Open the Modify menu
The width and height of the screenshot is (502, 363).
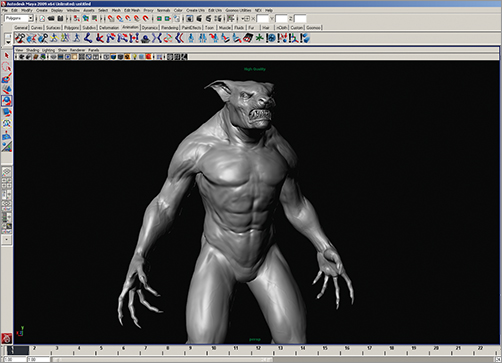point(27,10)
